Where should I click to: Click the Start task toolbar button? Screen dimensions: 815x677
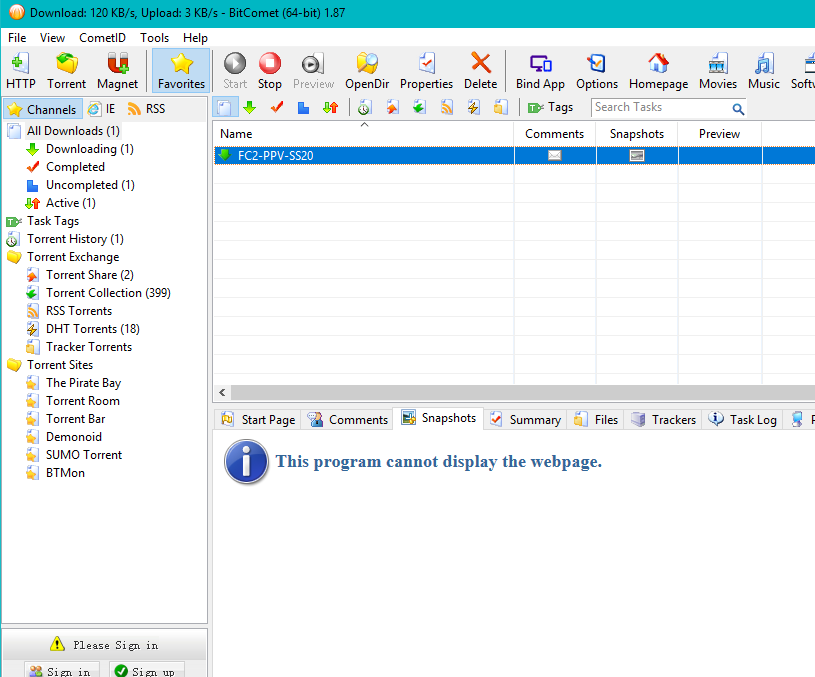tap(235, 71)
